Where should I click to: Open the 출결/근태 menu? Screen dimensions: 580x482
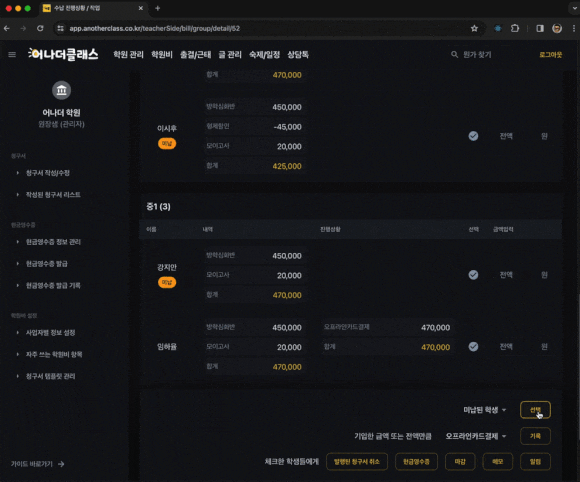pyautogui.click(x=195, y=55)
